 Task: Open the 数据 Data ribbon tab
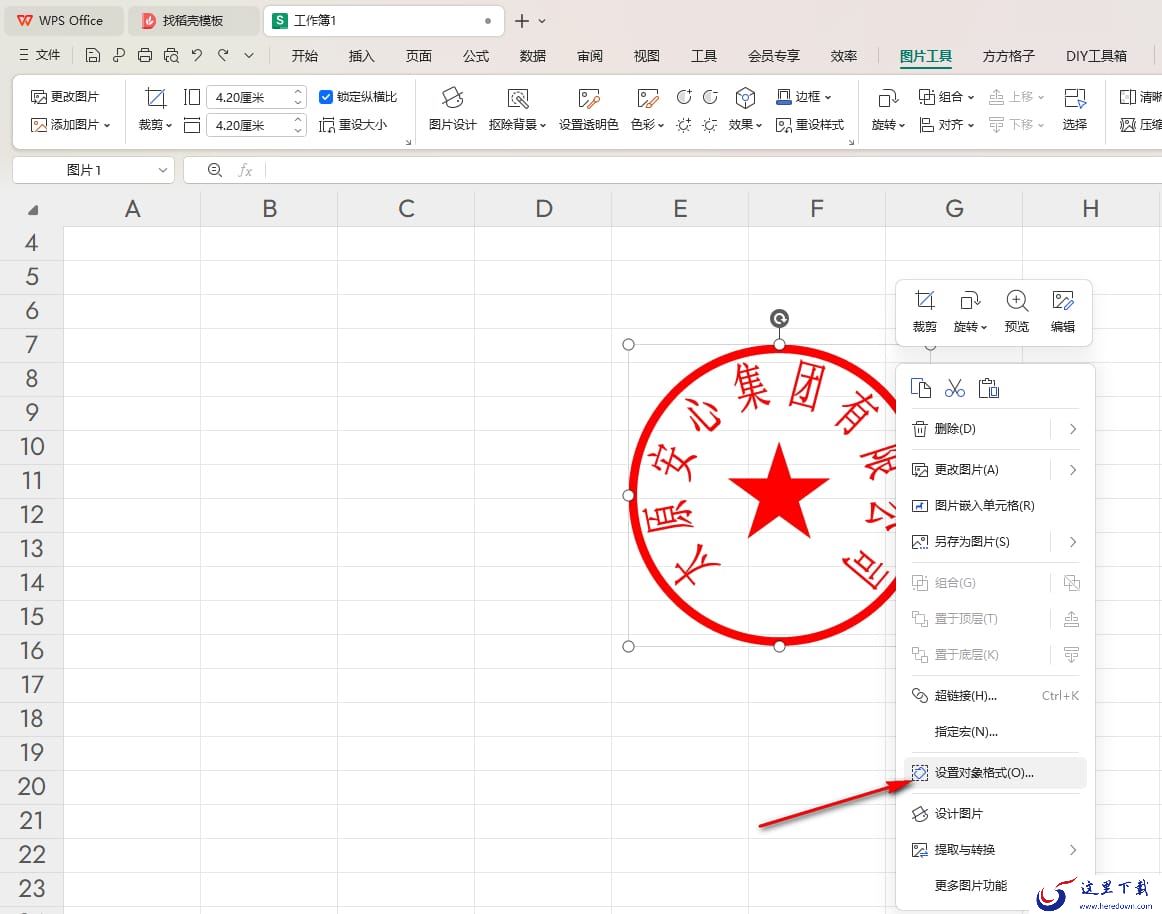532,56
